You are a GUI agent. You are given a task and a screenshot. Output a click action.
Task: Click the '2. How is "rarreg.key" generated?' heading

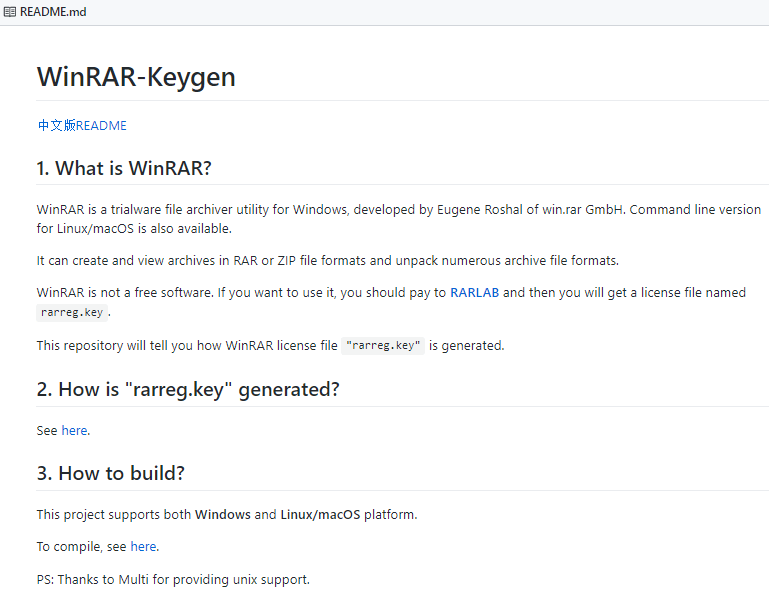(188, 389)
